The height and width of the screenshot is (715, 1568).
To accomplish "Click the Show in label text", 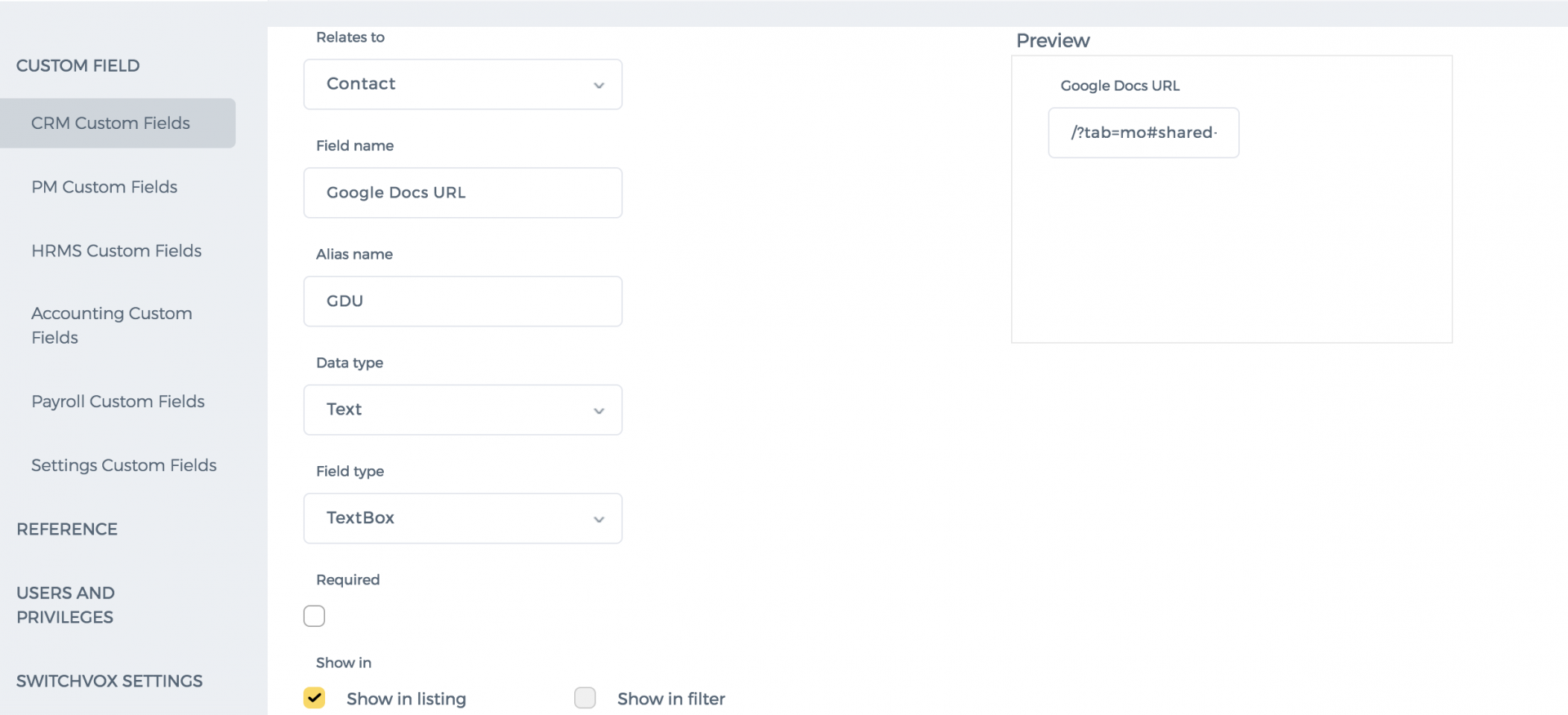I will coord(344,663).
